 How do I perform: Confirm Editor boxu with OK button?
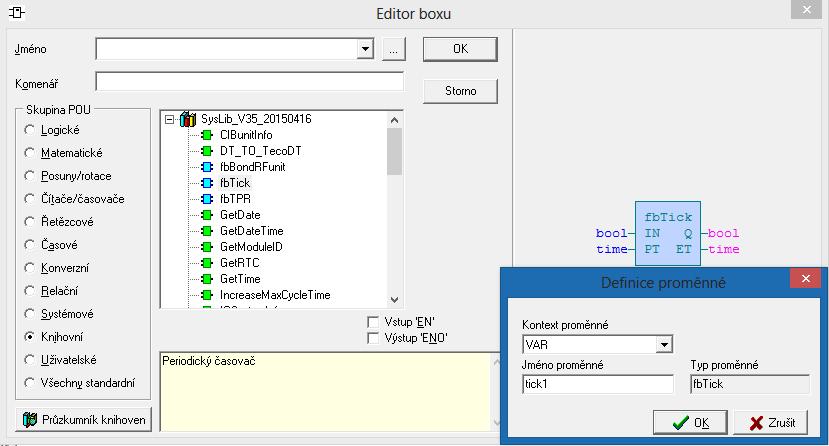460,49
